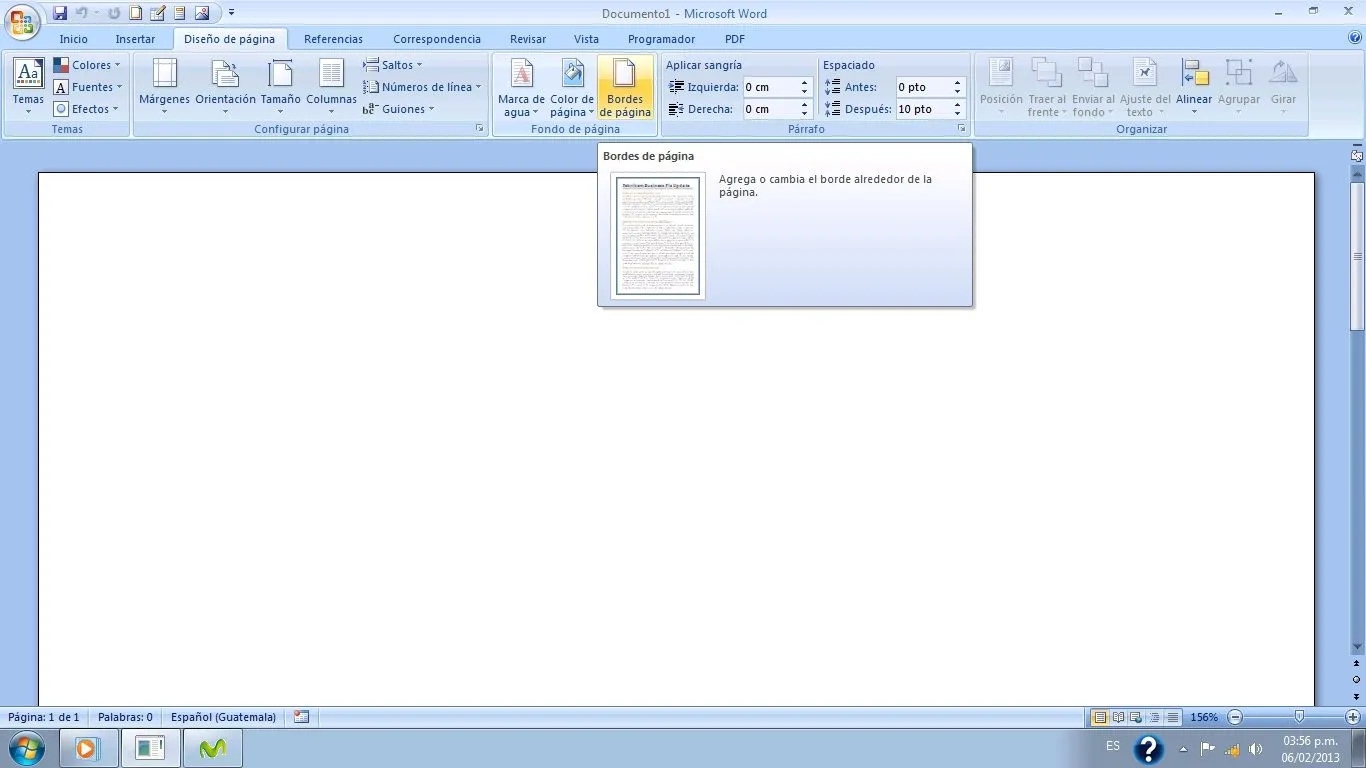Open Windows Start menu
The height and width of the screenshot is (768, 1366).
(x=27, y=748)
